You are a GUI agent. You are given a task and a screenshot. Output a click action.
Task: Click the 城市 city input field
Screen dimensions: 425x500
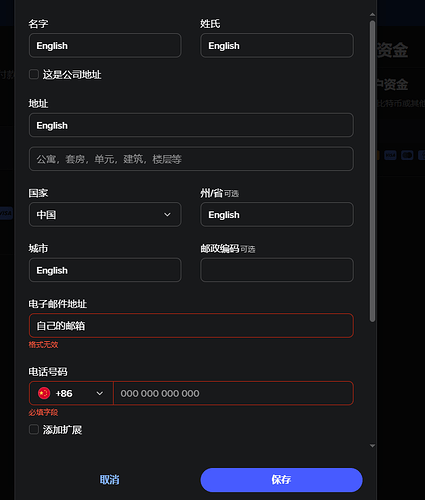(x=105, y=270)
